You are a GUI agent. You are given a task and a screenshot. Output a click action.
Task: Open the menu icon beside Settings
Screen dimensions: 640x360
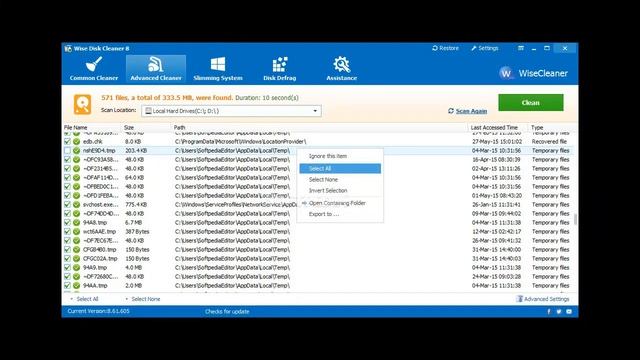[521, 48]
